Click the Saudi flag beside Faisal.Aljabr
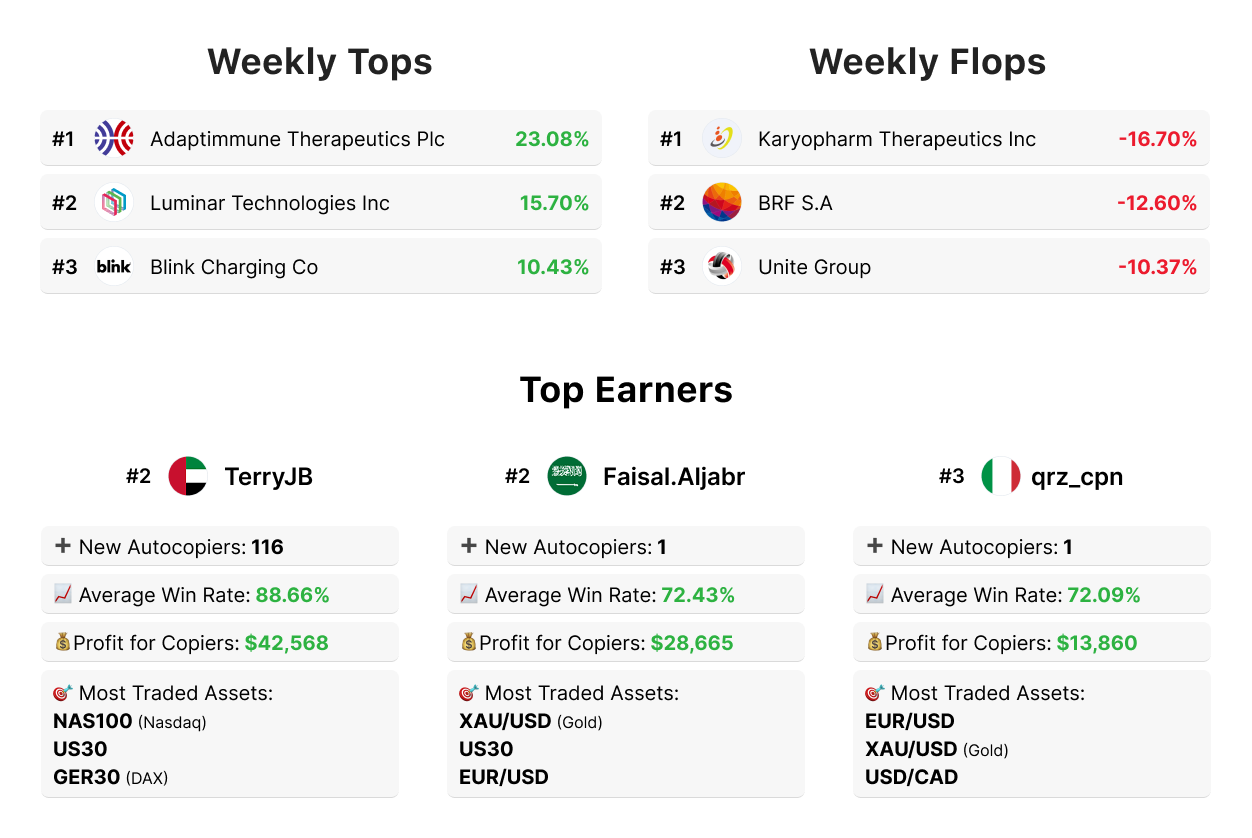Viewport: 1252px width, 838px height. click(567, 476)
